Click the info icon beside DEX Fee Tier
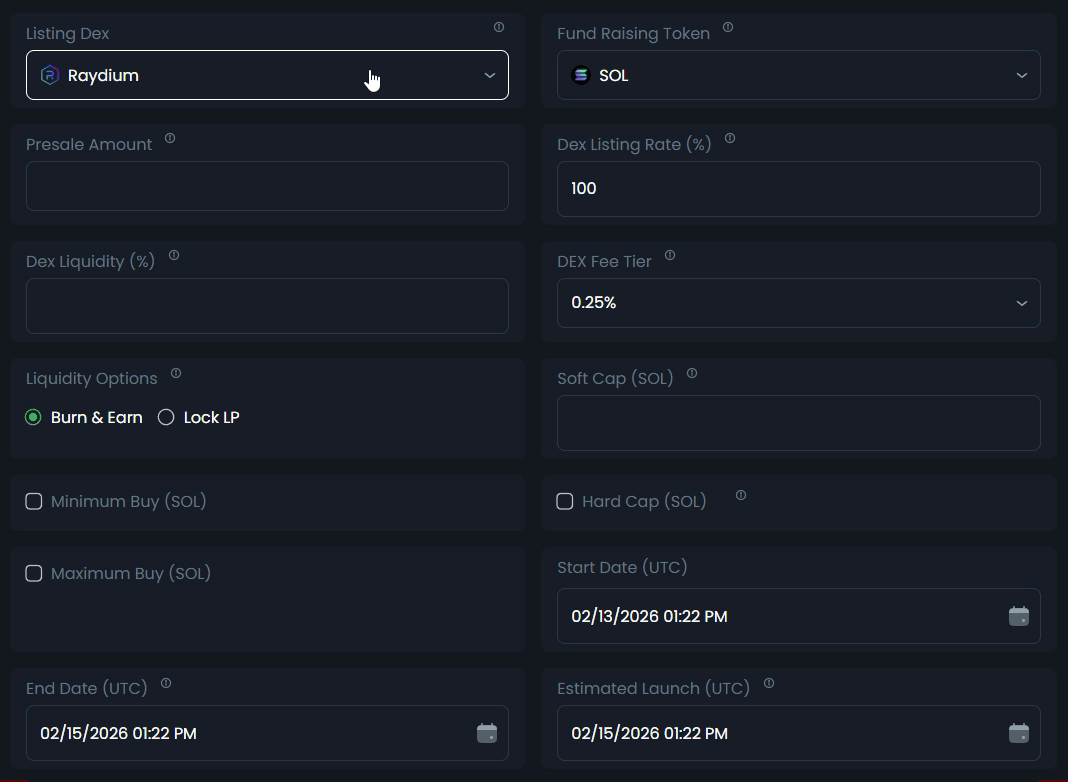1068x782 pixels. (670, 255)
